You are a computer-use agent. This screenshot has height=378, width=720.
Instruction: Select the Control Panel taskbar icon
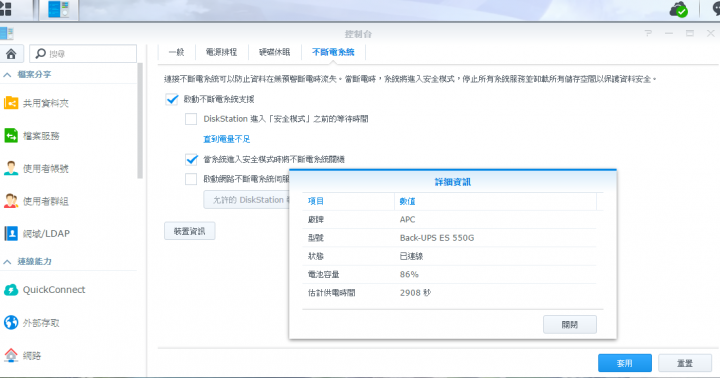pos(58,10)
